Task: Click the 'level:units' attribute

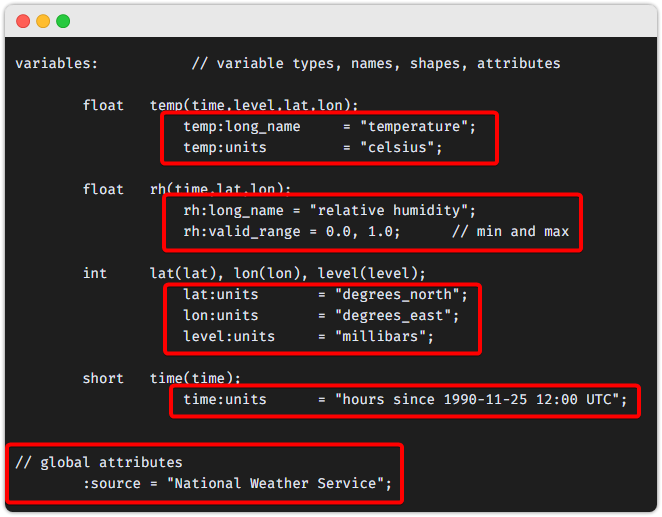Action: point(229,336)
